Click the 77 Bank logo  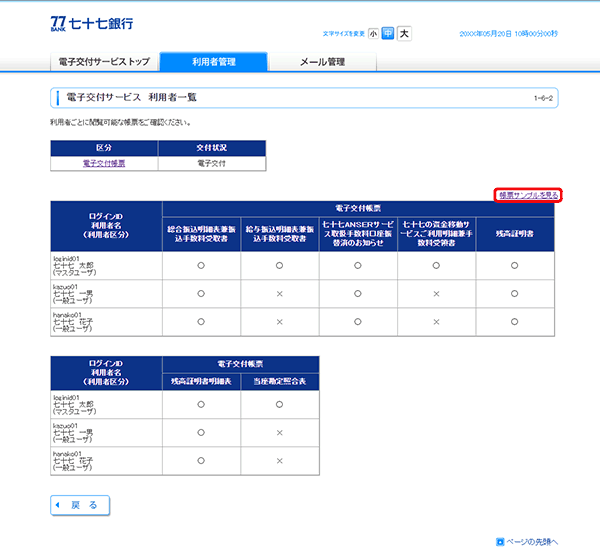[x=92, y=24]
